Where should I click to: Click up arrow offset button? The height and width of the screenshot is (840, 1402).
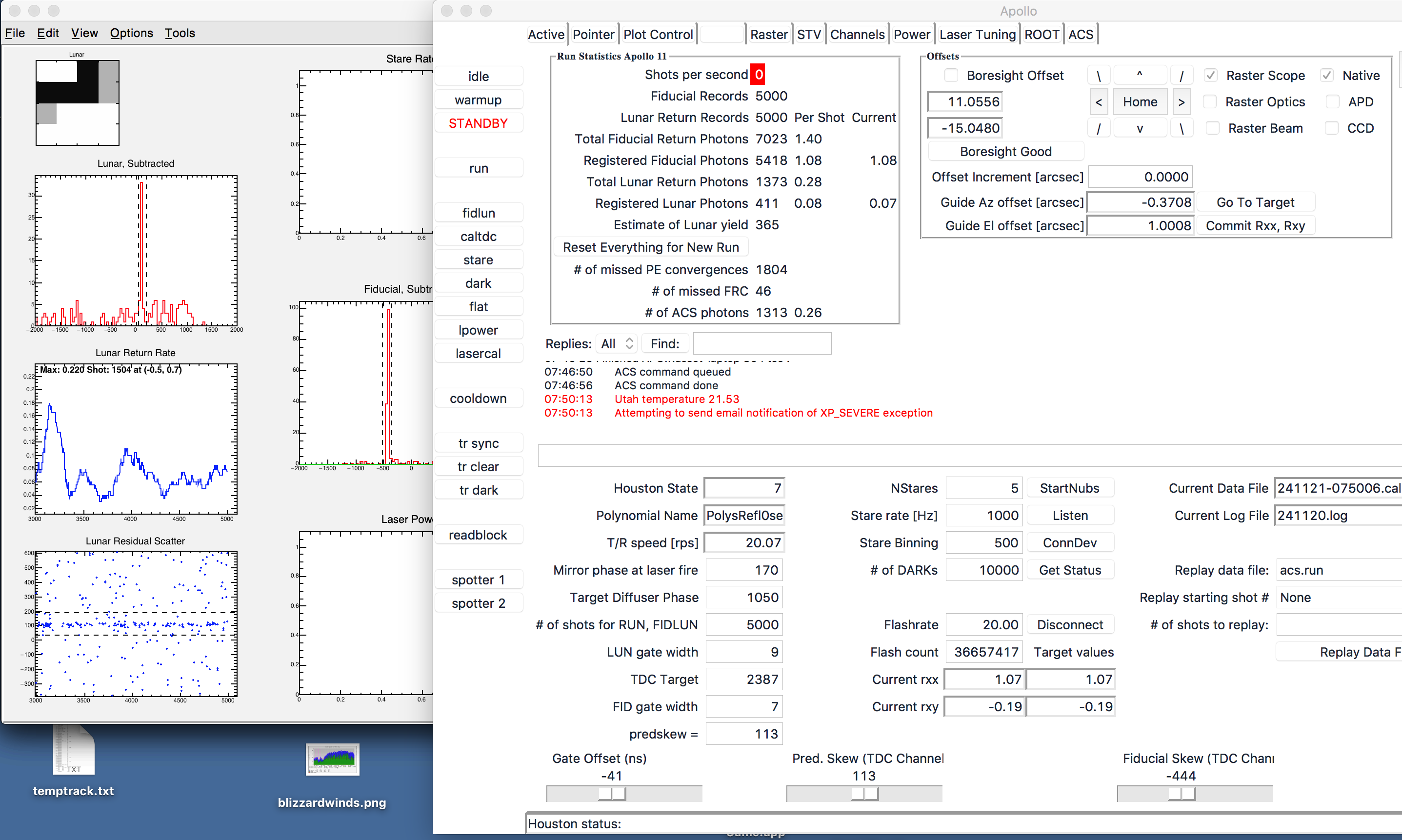click(x=1140, y=76)
